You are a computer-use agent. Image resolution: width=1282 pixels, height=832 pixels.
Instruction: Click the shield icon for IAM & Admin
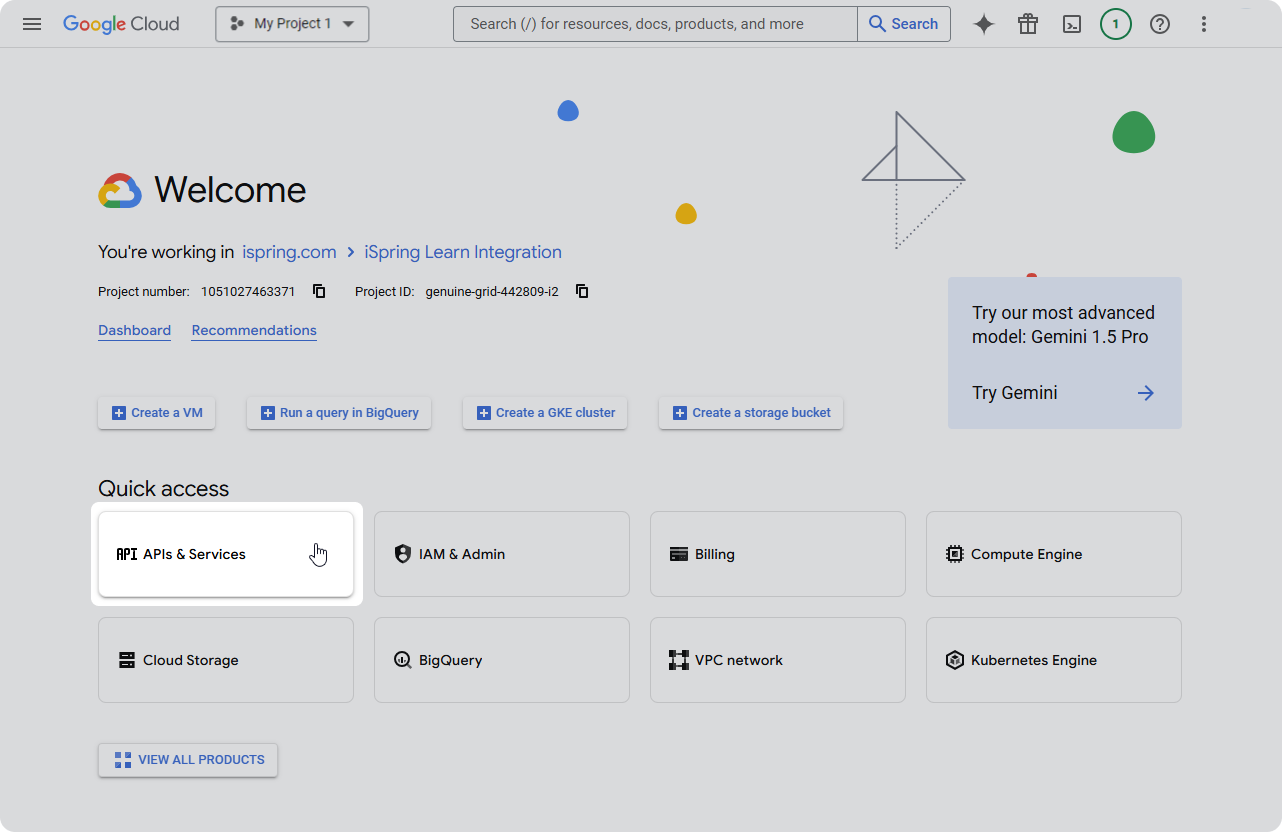coord(403,554)
